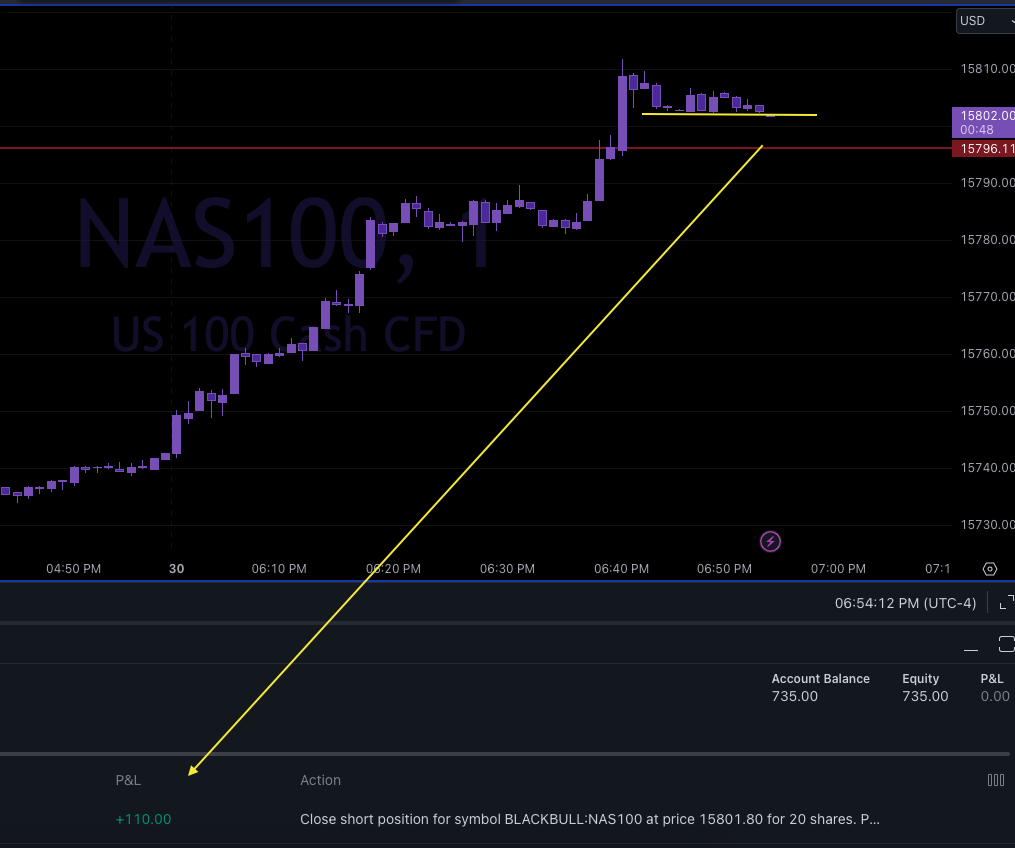Click the tall candle near 06:40 PM
The width and height of the screenshot is (1015, 848).
(x=622, y=113)
